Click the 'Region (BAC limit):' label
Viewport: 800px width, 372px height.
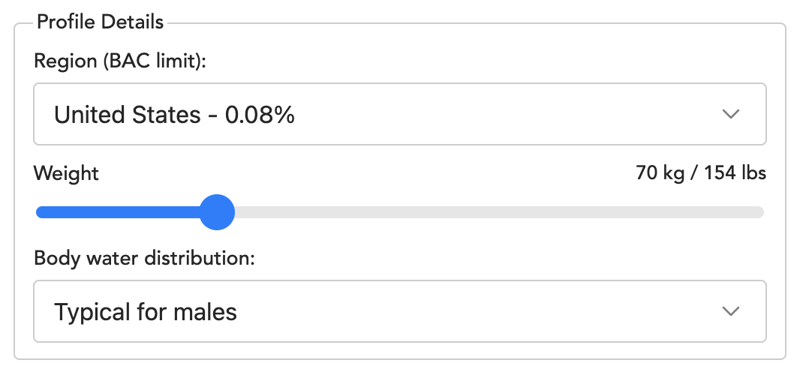[x=120, y=62]
